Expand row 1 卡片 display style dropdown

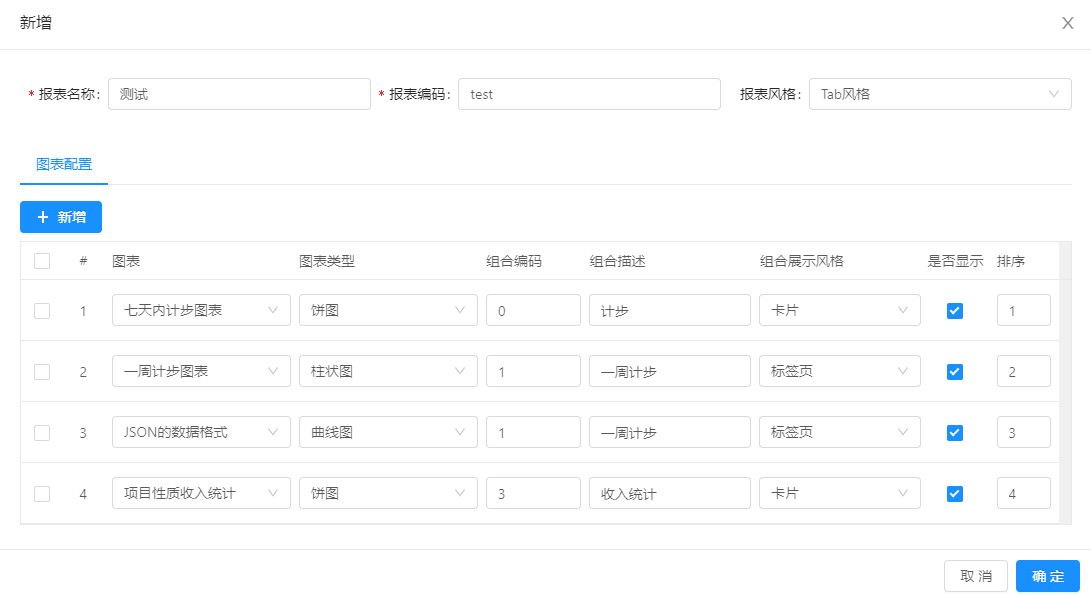click(x=839, y=311)
